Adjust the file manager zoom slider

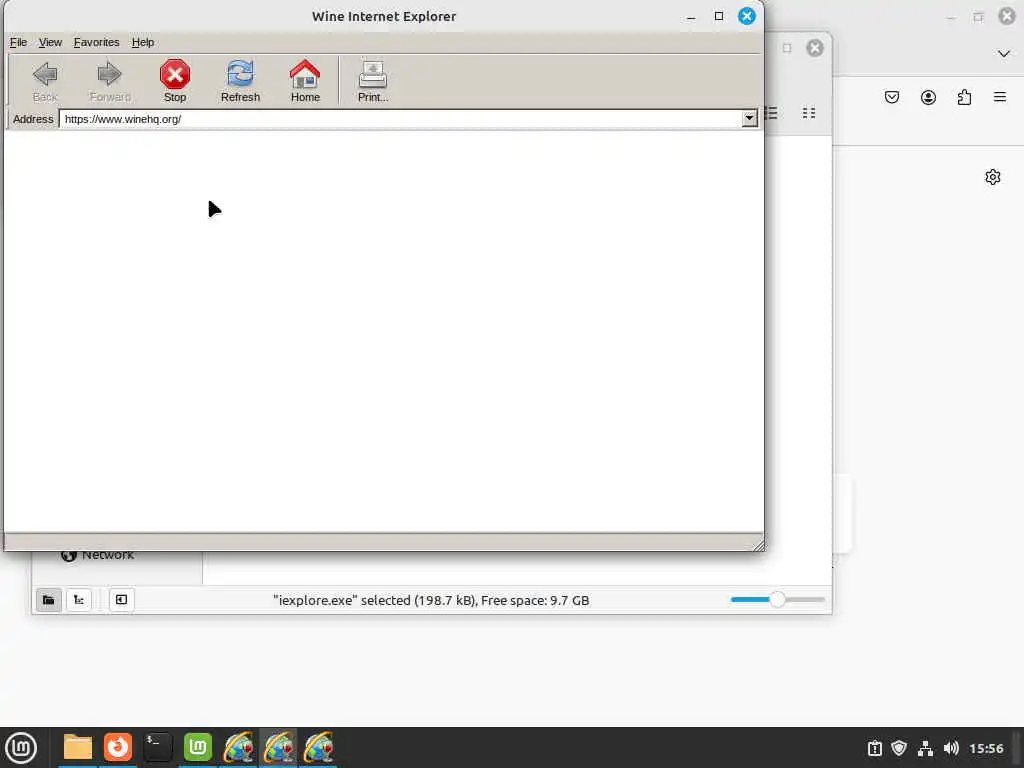777,600
